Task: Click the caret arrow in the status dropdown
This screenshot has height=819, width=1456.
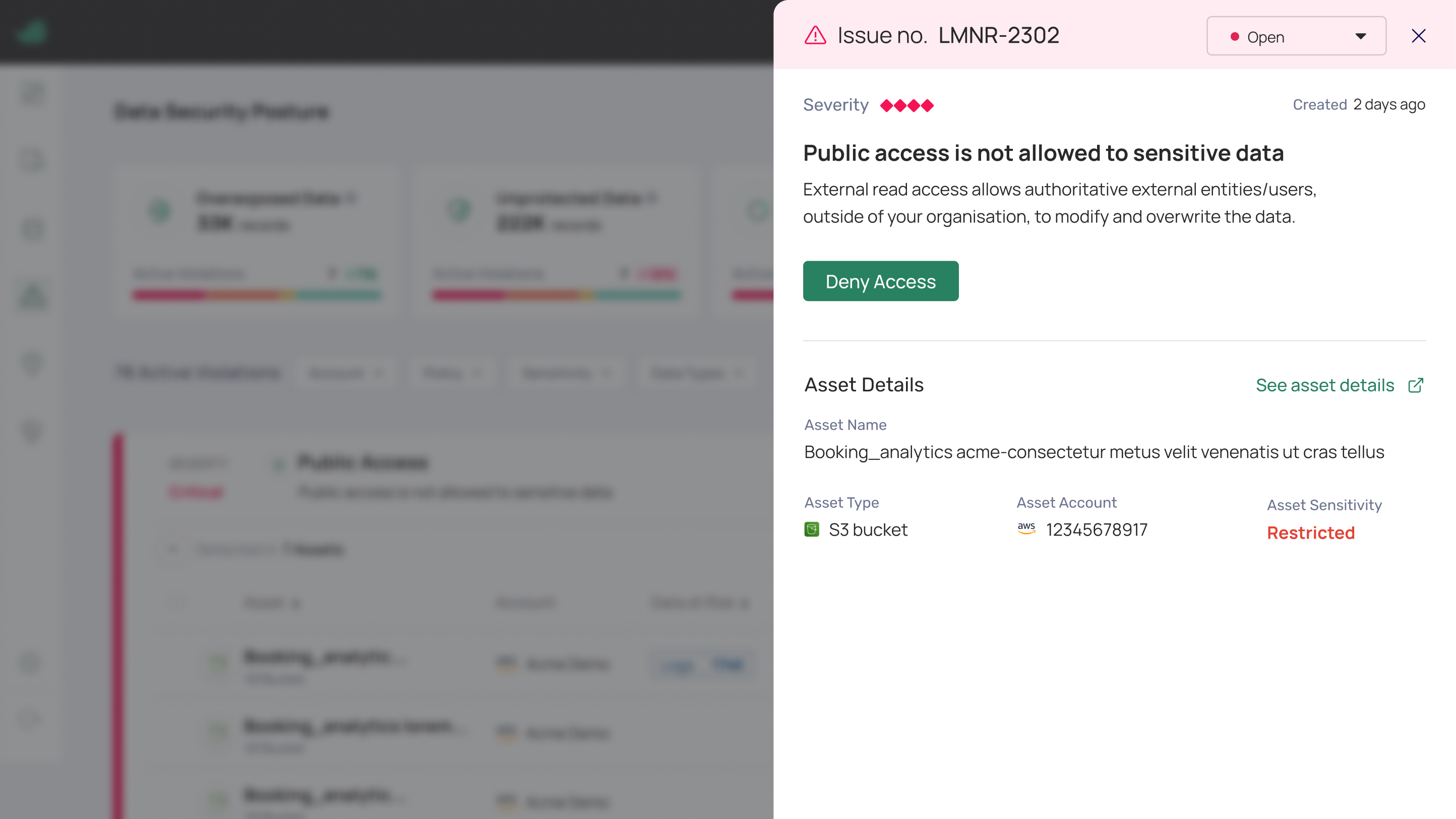Action: coord(1361,37)
